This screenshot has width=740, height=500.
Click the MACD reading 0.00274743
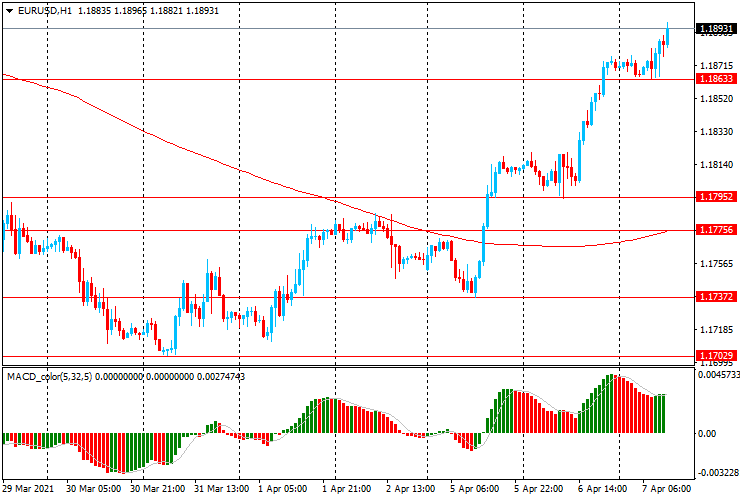[221, 377]
